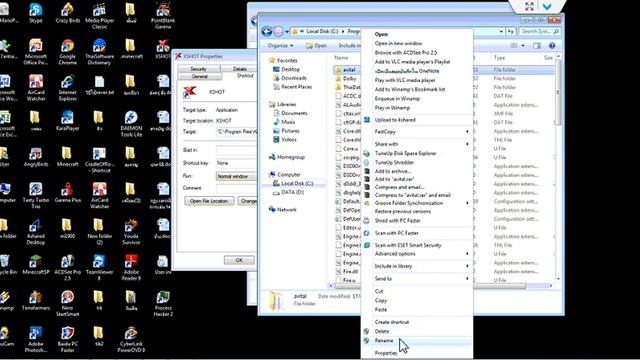Launch CyberLink PowerDVD 9 shortcut
Screen dimensions: 640x360
click(131, 339)
